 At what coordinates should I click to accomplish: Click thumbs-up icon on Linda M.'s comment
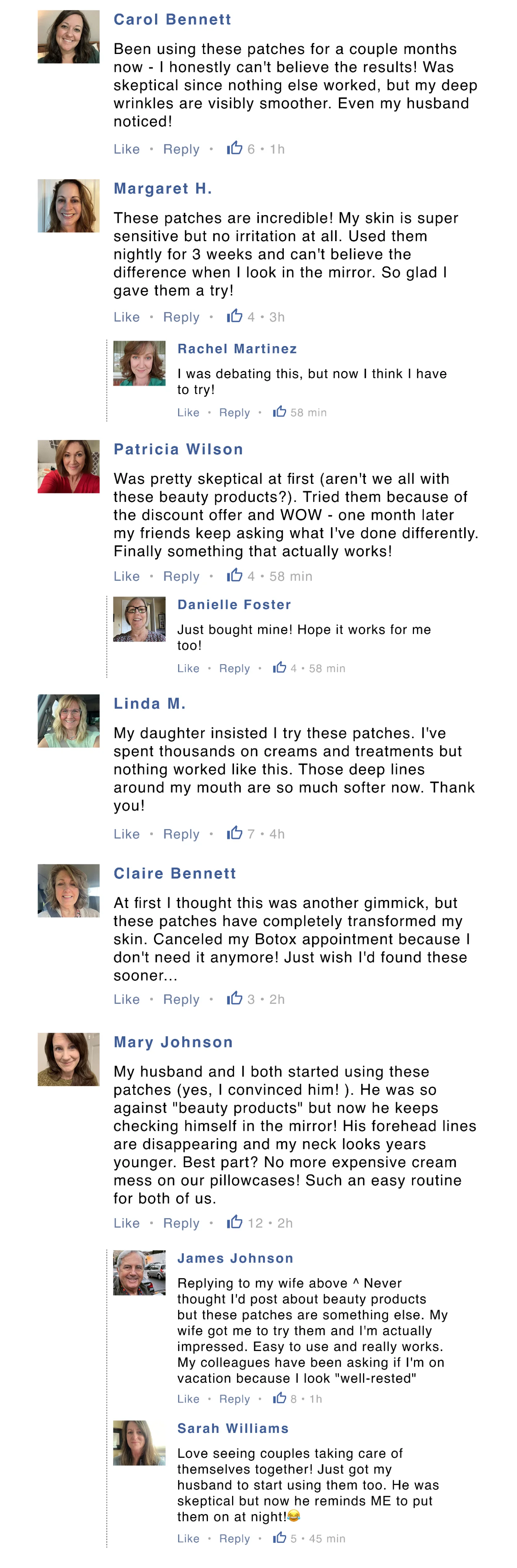(x=234, y=833)
